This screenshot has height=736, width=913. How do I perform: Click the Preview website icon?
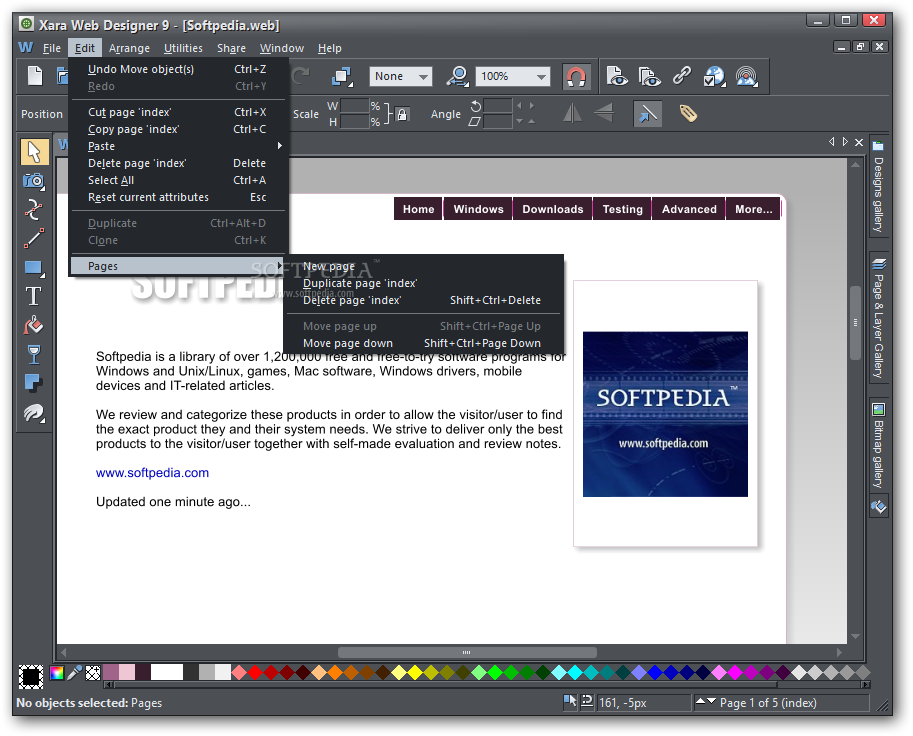649,76
